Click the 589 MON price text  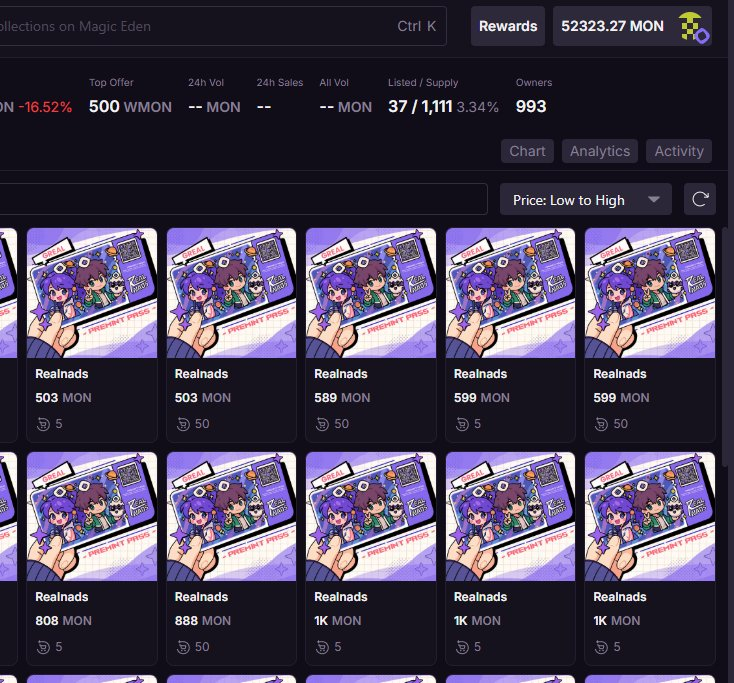tap(342, 398)
